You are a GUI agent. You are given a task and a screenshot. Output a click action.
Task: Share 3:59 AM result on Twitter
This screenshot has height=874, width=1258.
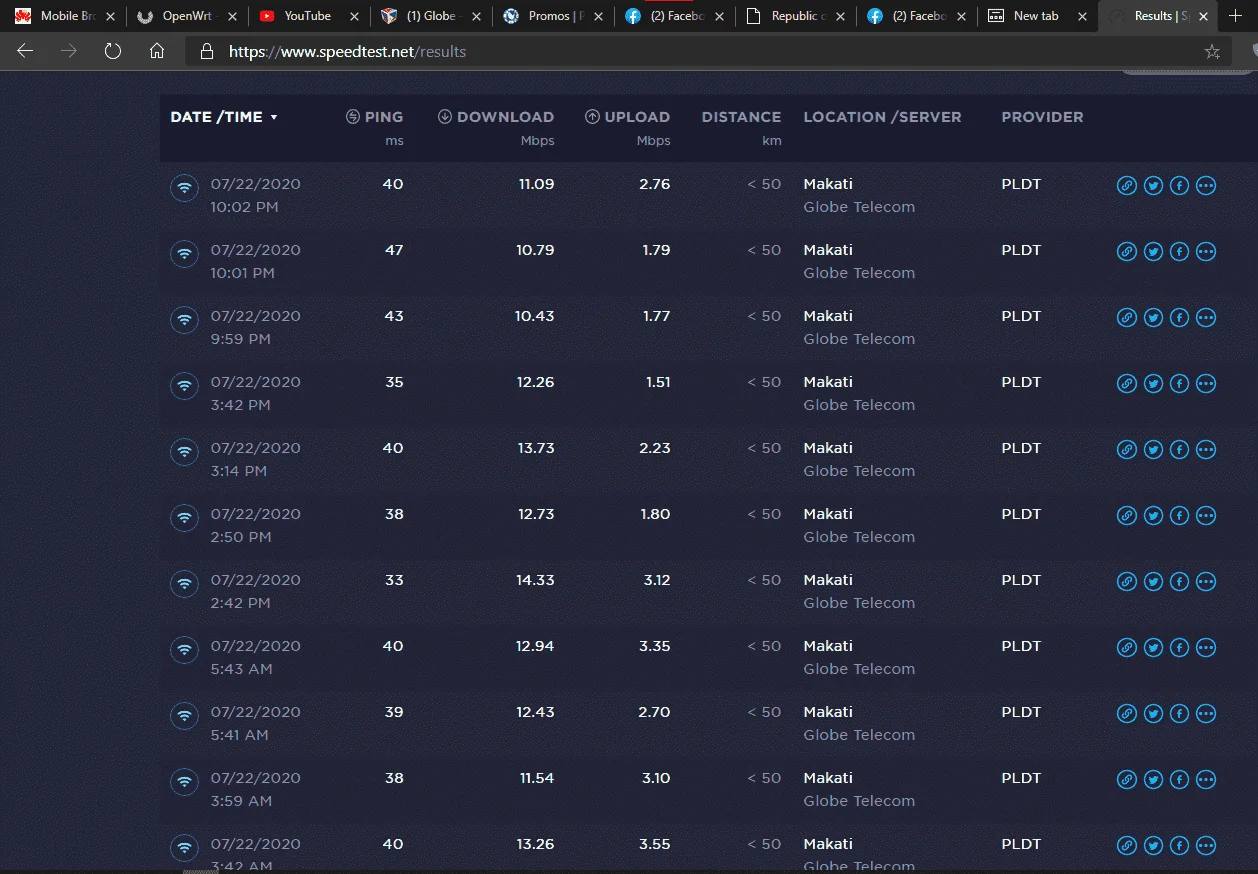tap(1153, 780)
